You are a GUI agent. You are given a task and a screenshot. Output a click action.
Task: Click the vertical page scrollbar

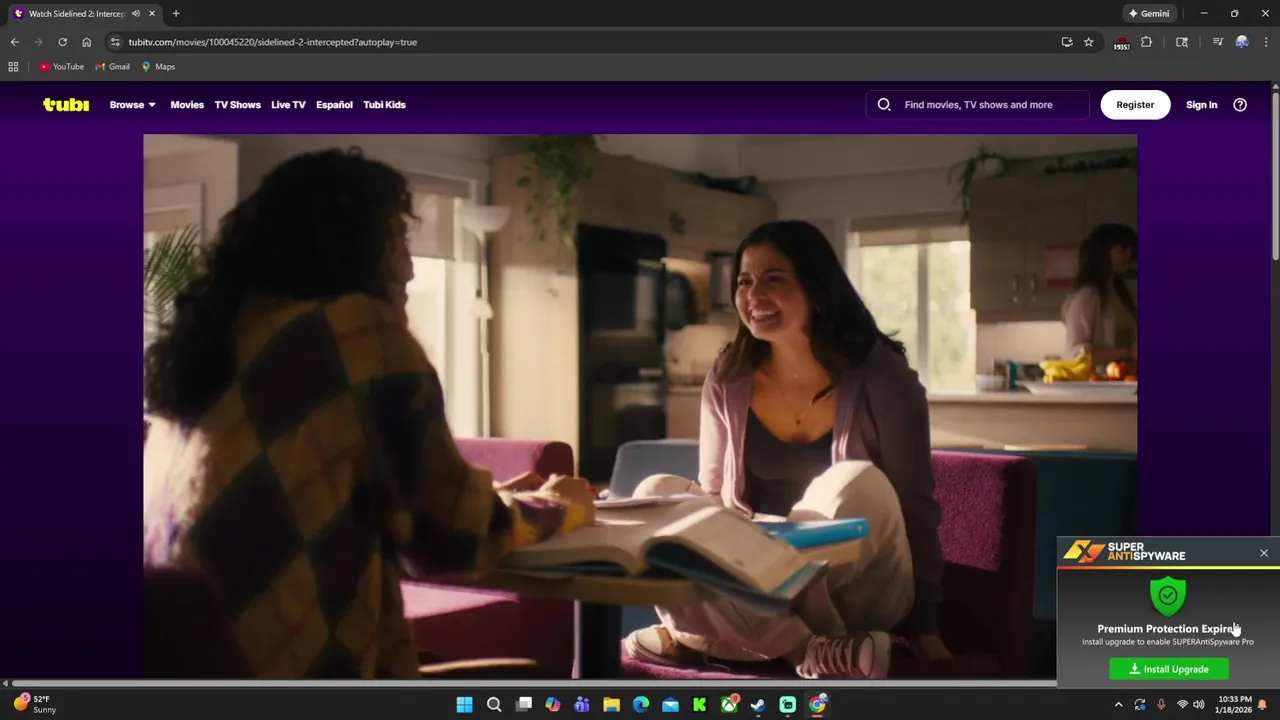(1275, 175)
